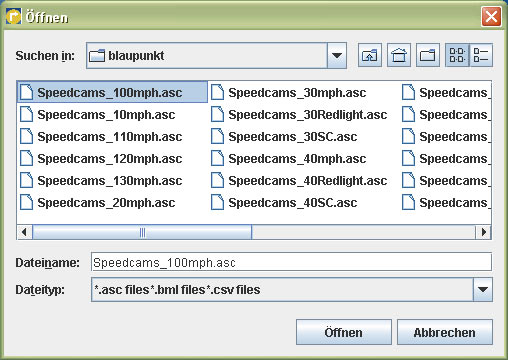Cancel with the Abbrechen button
The image size is (508, 360).
point(445,332)
